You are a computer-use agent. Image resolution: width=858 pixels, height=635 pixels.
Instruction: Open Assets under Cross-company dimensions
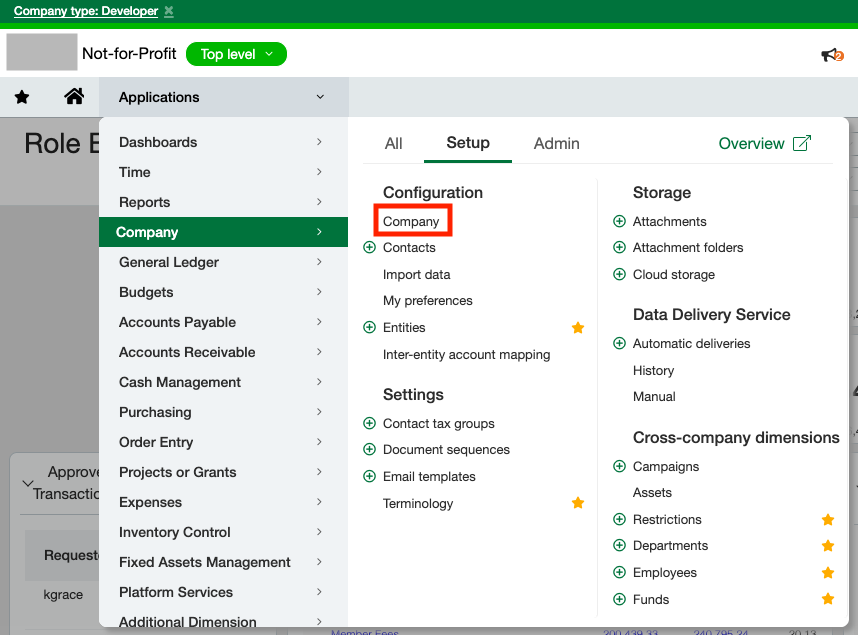pyautogui.click(x=652, y=493)
